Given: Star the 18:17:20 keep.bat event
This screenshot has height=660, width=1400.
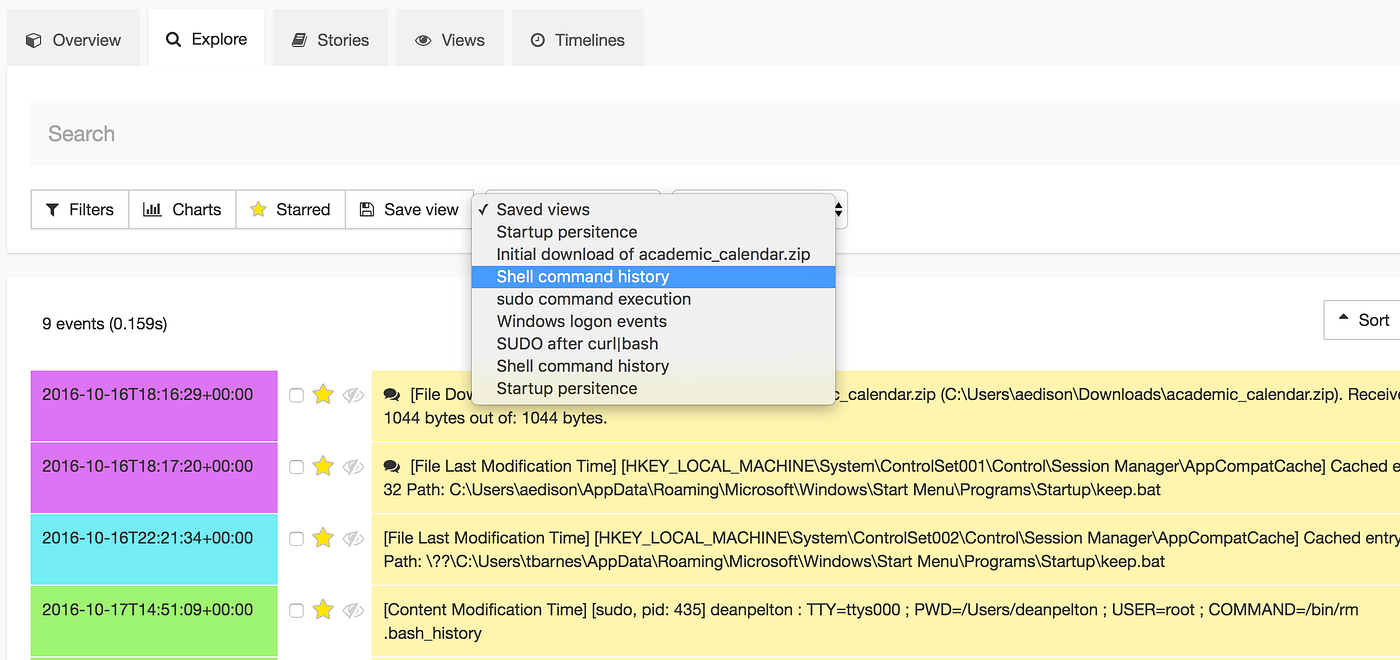Looking at the screenshot, I should pyautogui.click(x=322, y=466).
